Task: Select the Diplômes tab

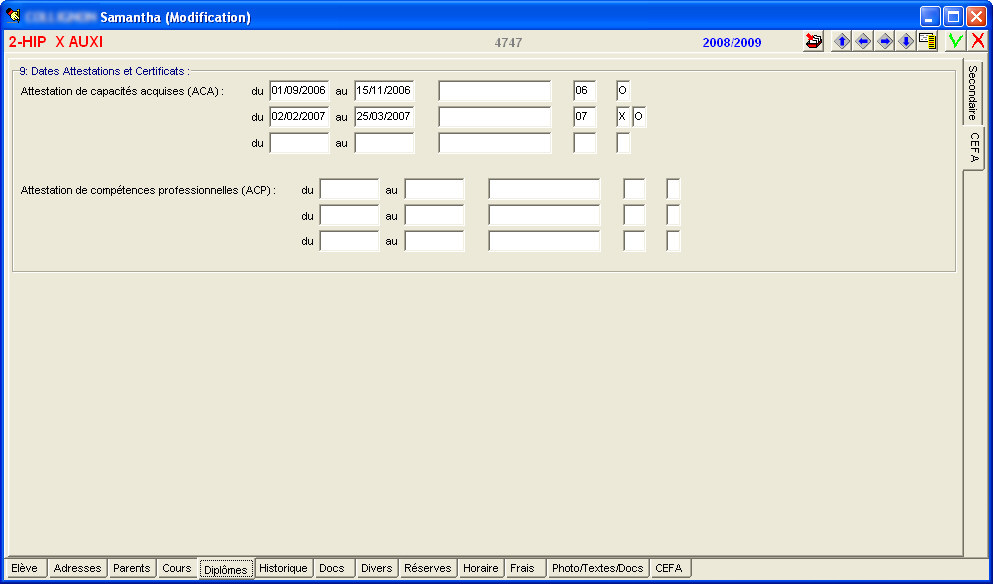Action: point(226,569)
